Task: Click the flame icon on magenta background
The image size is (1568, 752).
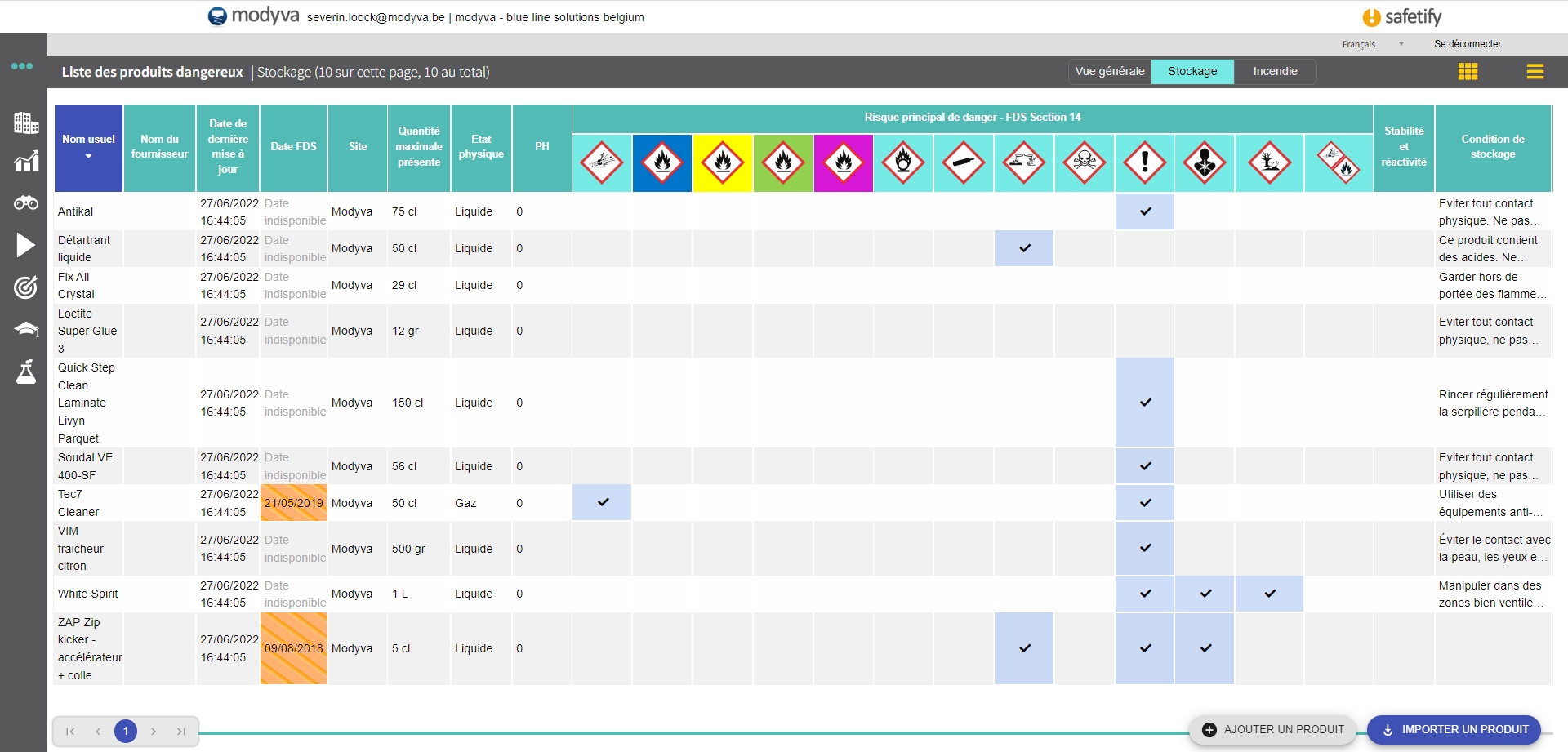Action: [x=844, y=162]
